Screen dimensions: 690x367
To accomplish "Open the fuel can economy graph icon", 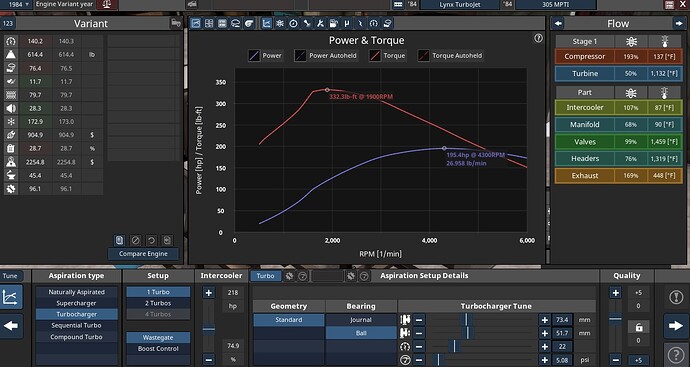I will [334, 23].
